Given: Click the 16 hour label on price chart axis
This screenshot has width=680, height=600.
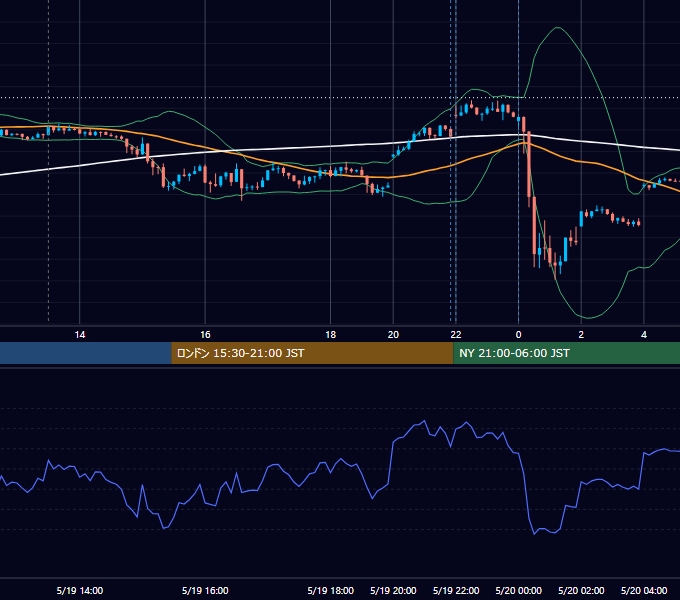Looking at the screenshot, I should (x=205, y=335).
